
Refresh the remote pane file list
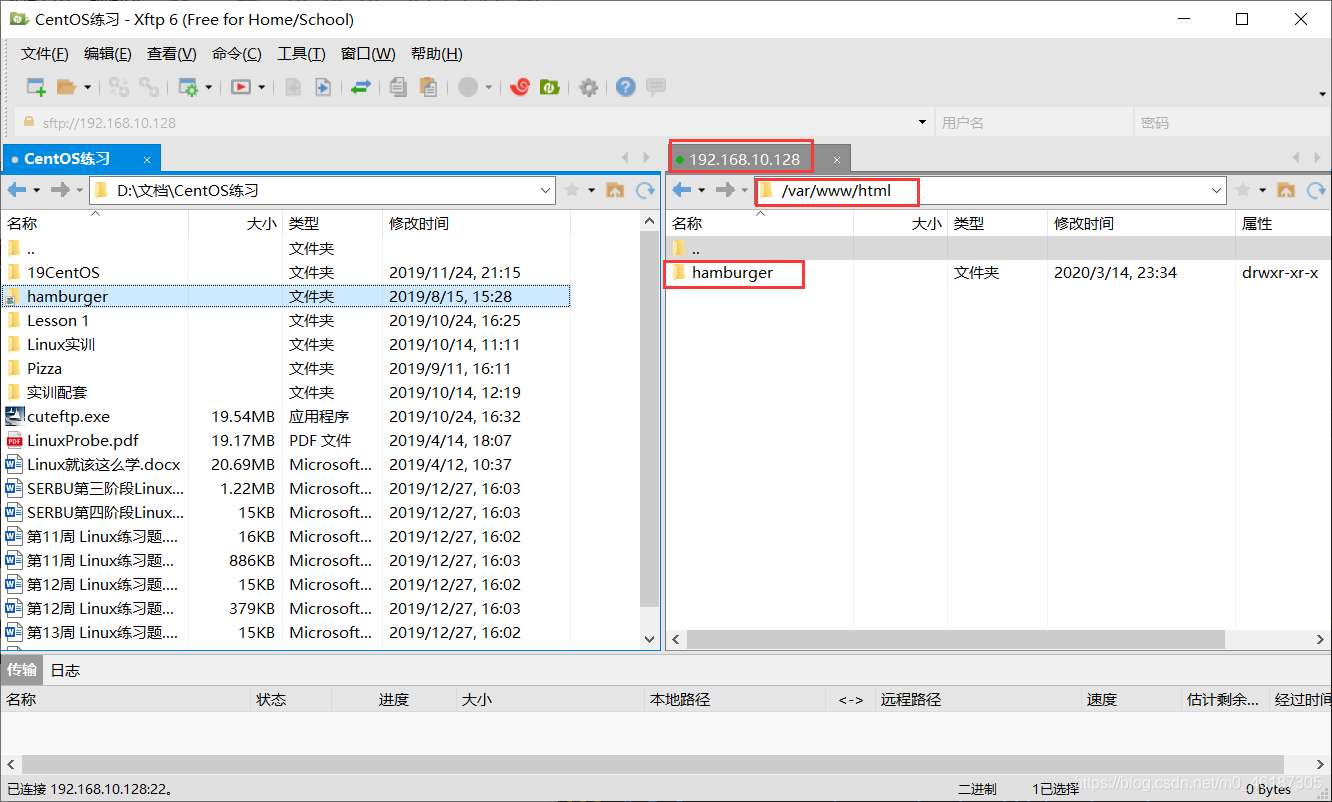1316,190
